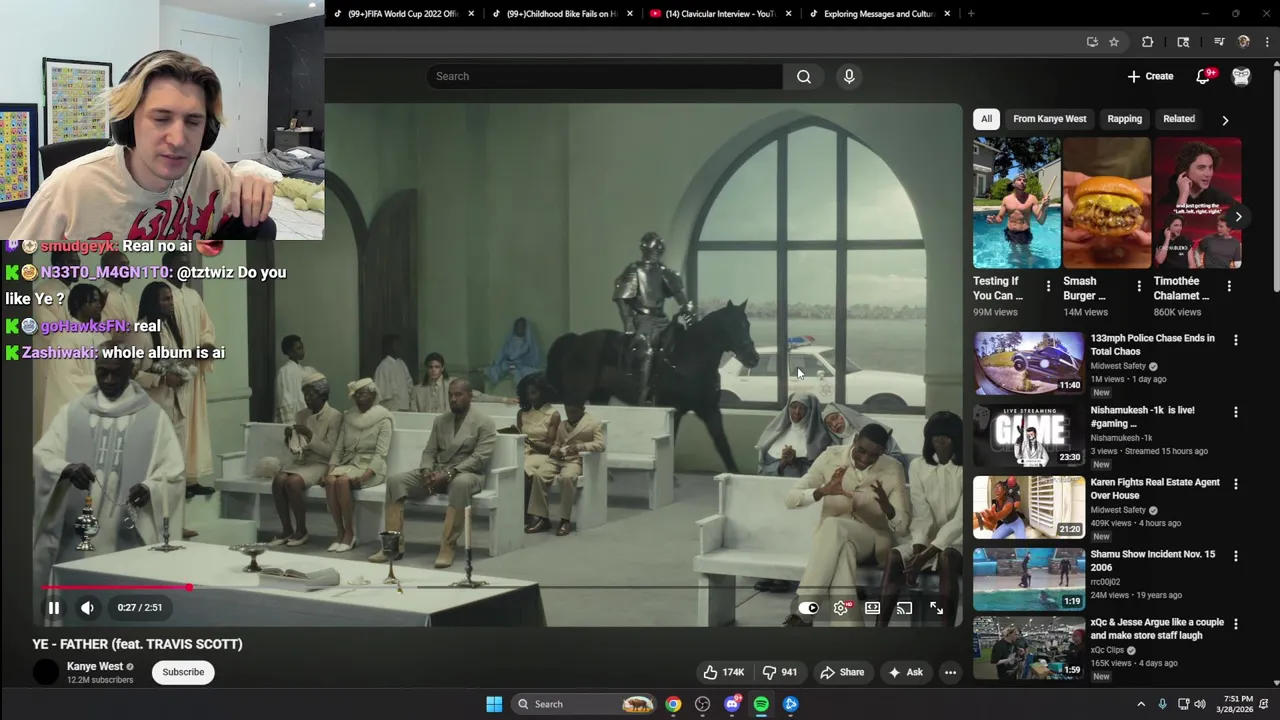Image resolution: width=1280 pixels, height=720 pixels.
Task: Open options for 133mph Police Chase video
Action: pyautogui.click(x=1236, y=340)
